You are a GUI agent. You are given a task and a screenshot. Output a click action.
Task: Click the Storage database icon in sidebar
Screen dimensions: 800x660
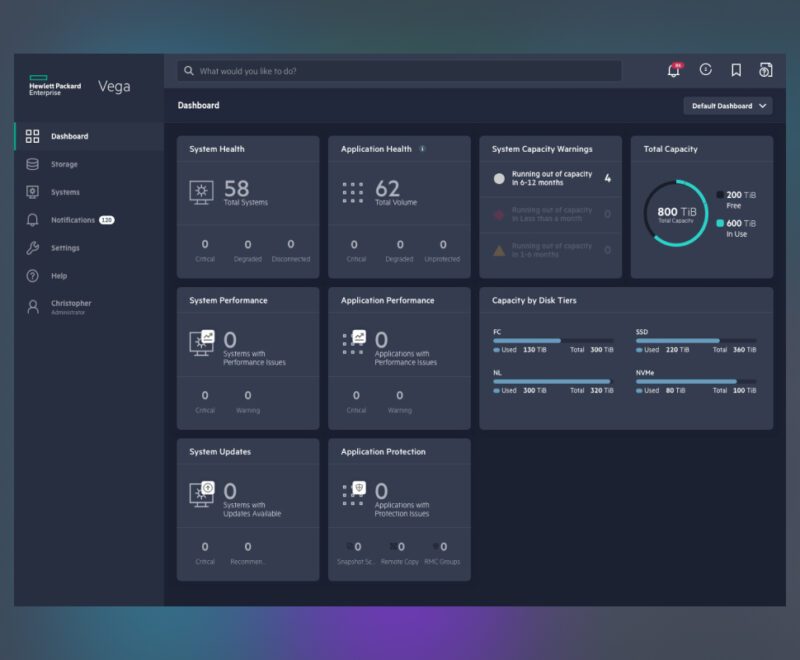tap(33, 164)
